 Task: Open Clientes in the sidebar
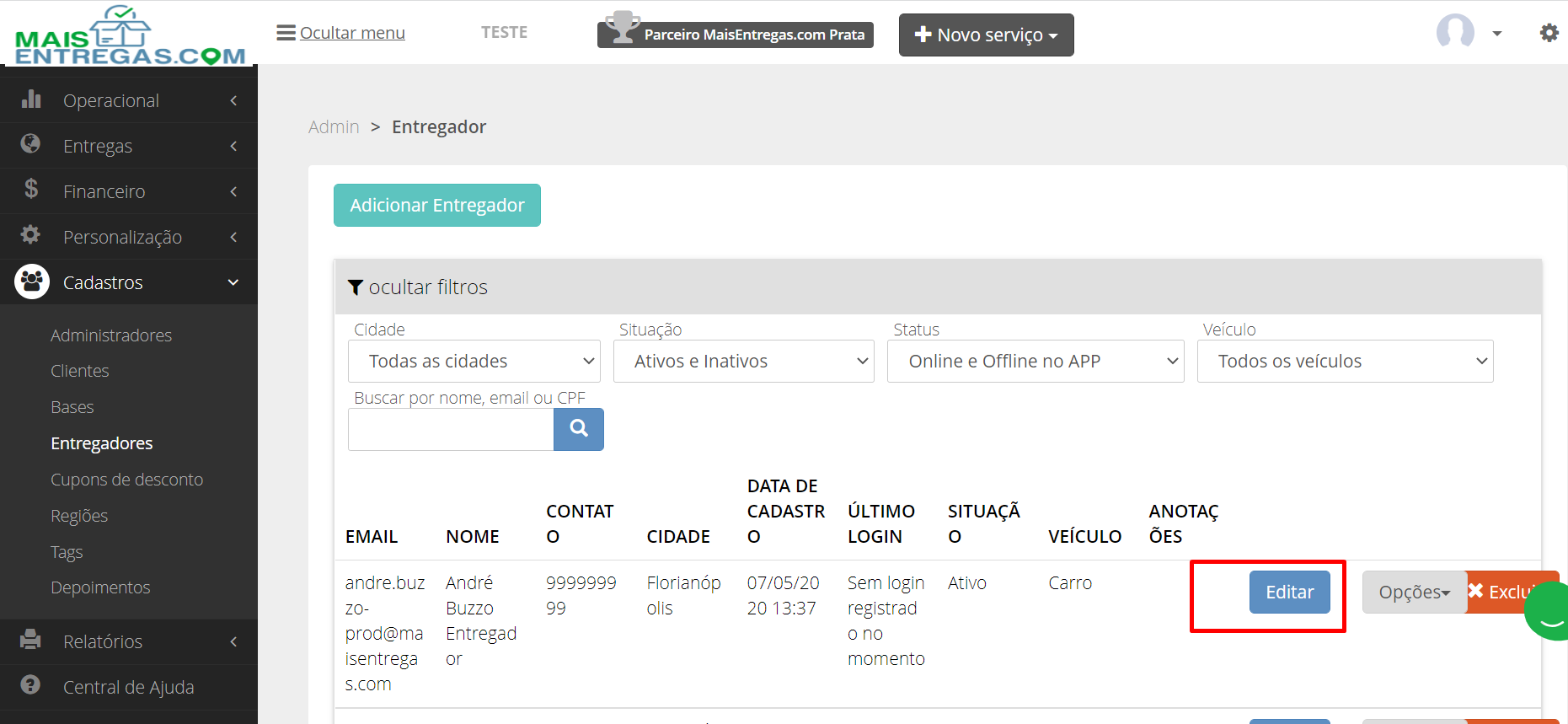point(80,371)
